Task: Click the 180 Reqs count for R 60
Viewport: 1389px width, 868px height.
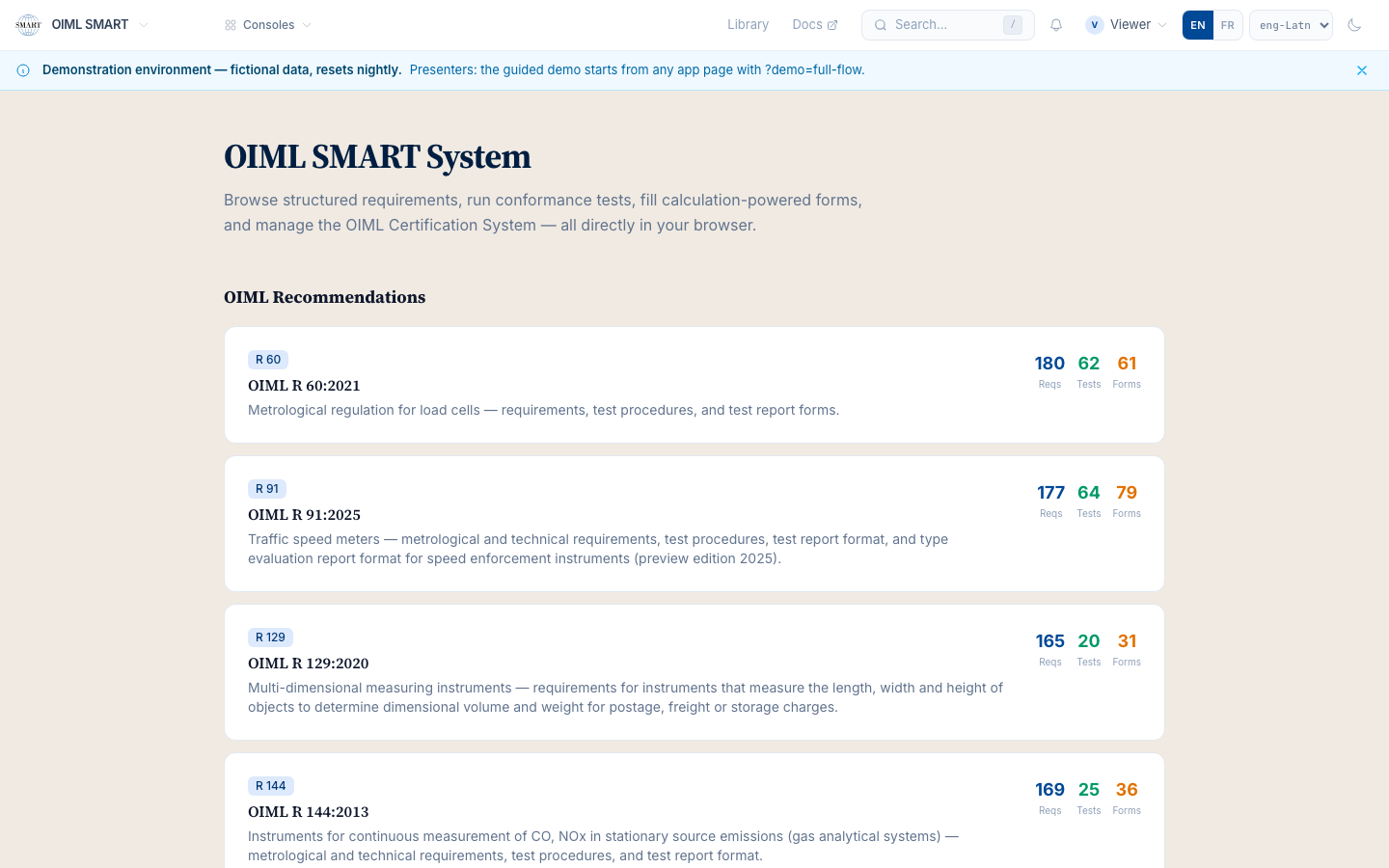Action: 1049,371
